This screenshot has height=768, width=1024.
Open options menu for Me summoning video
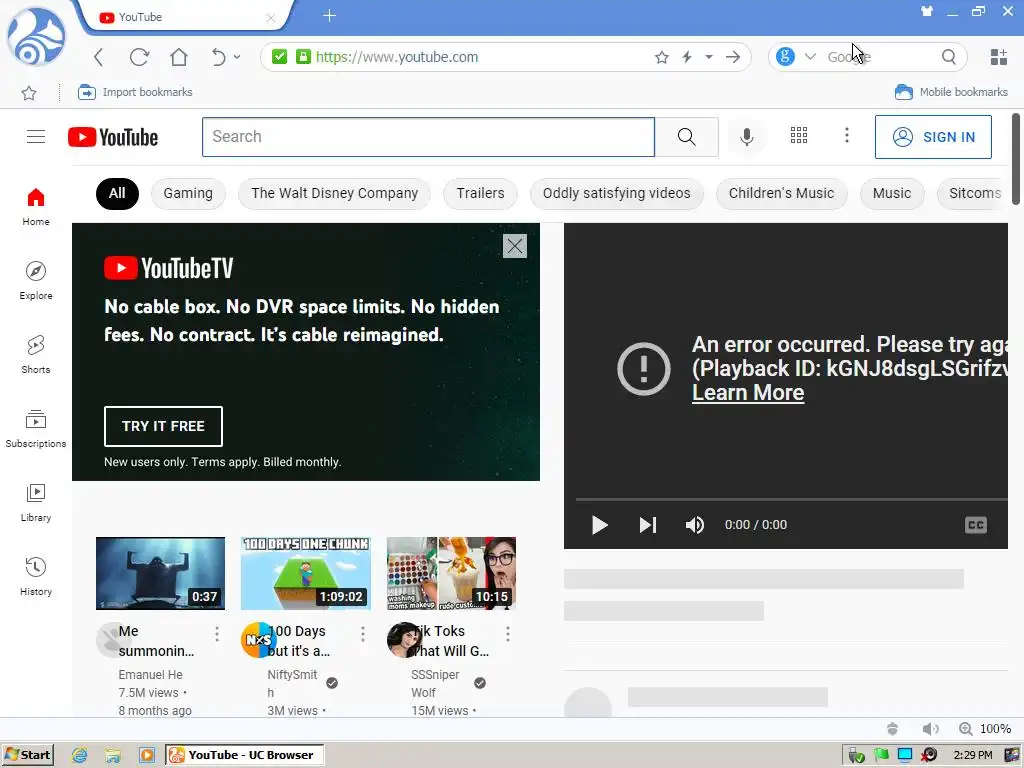pyautogui.click(x=217, y=633)
